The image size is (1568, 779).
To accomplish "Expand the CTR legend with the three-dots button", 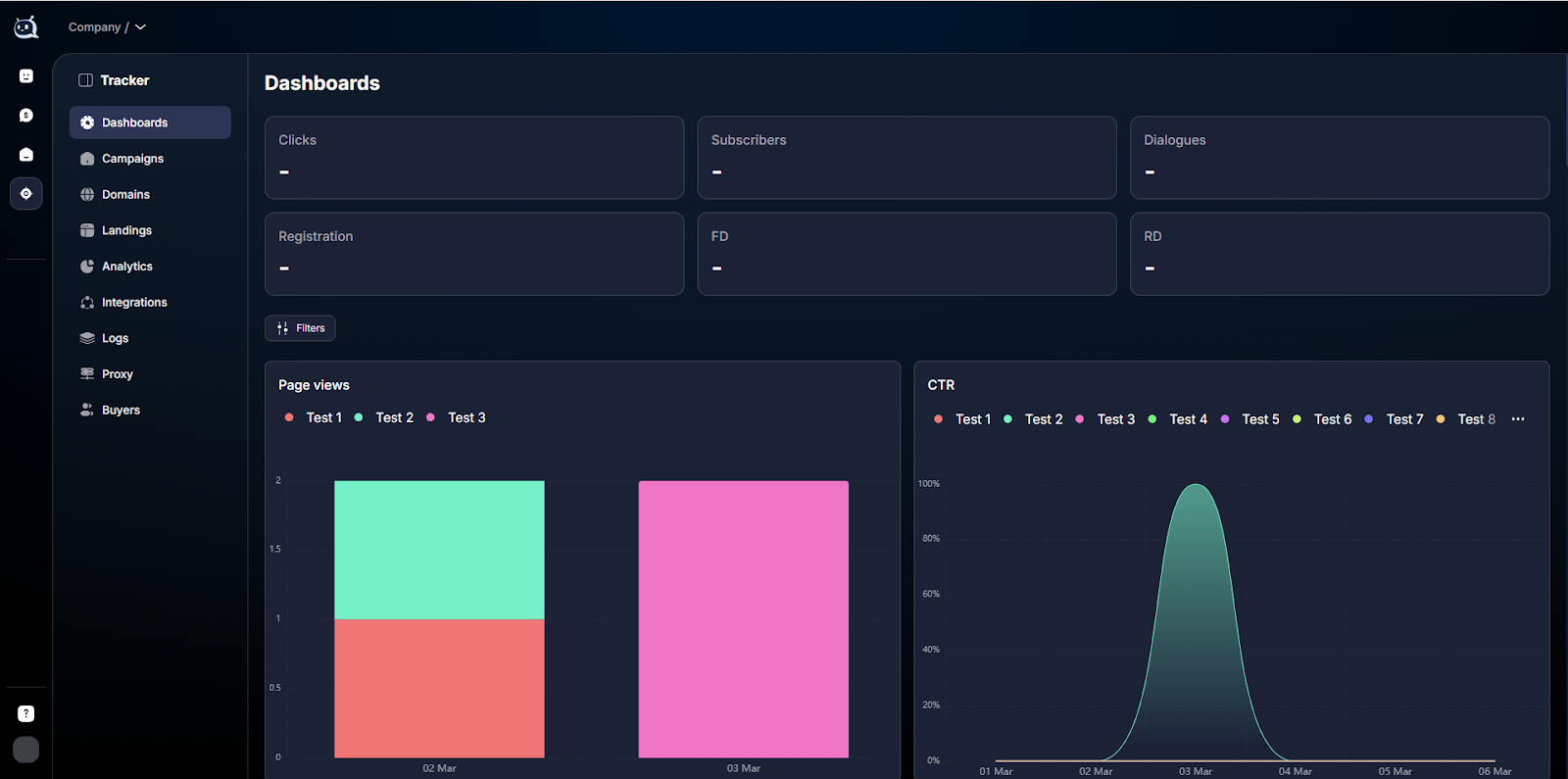I will (x=1518, y=419).
